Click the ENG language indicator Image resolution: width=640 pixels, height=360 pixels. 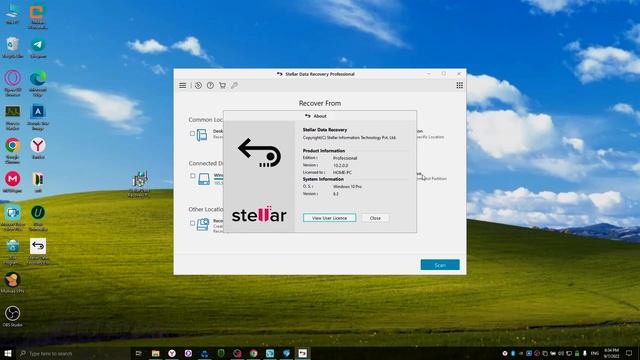595,353
